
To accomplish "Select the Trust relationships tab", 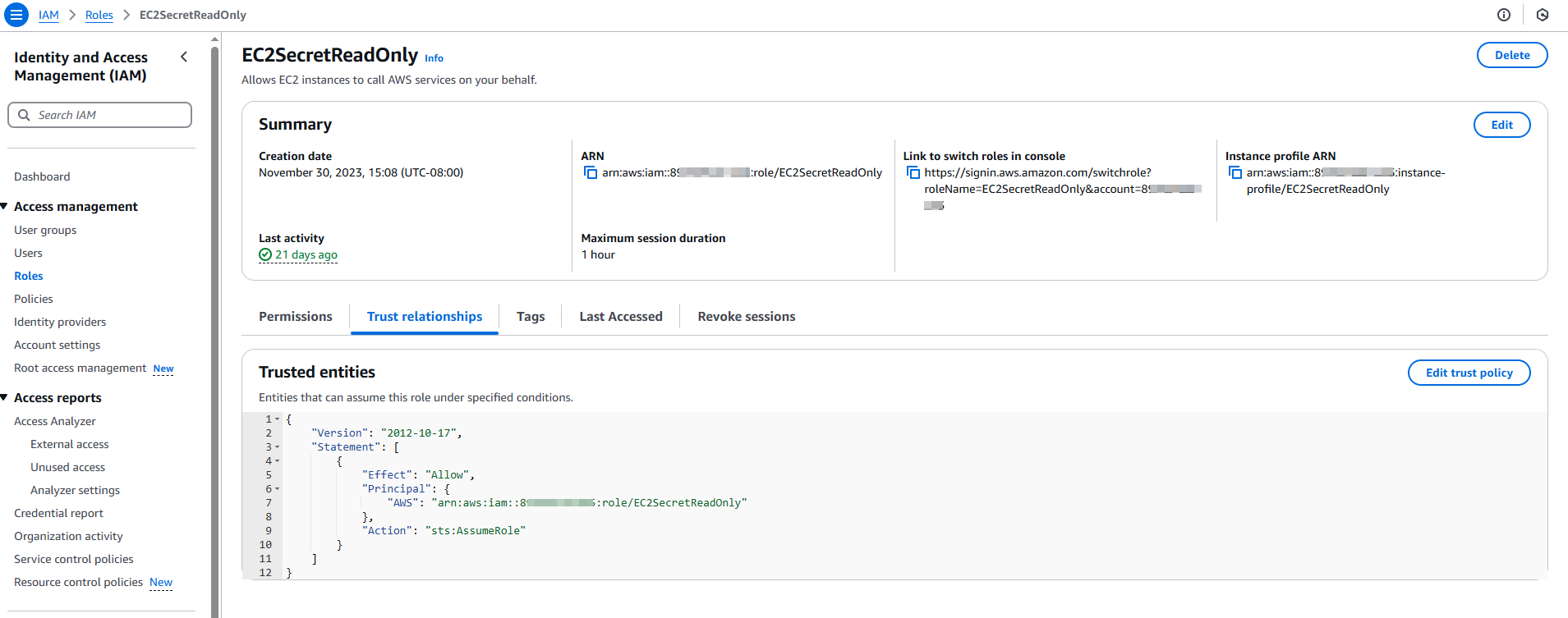I will pos(425,316).
